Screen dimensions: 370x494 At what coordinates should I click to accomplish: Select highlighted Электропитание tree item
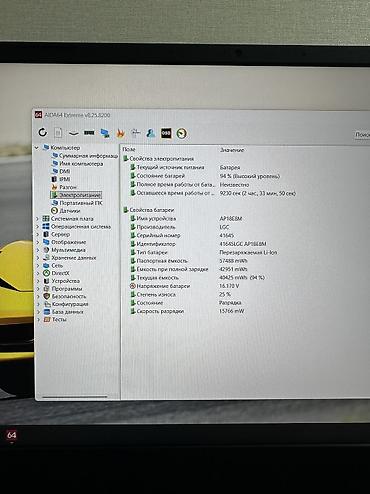[76, 195]
